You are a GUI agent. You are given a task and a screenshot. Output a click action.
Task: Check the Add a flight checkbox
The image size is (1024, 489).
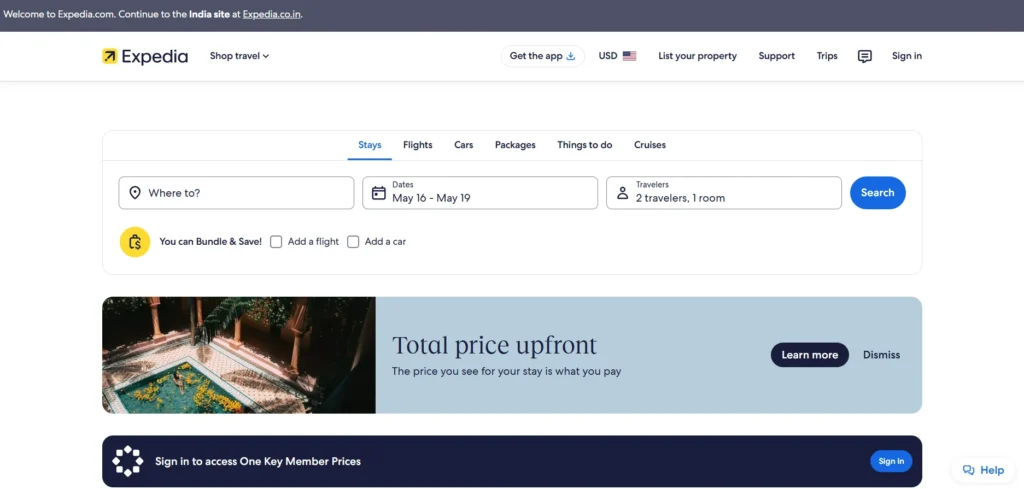click(x=276, y=242)
